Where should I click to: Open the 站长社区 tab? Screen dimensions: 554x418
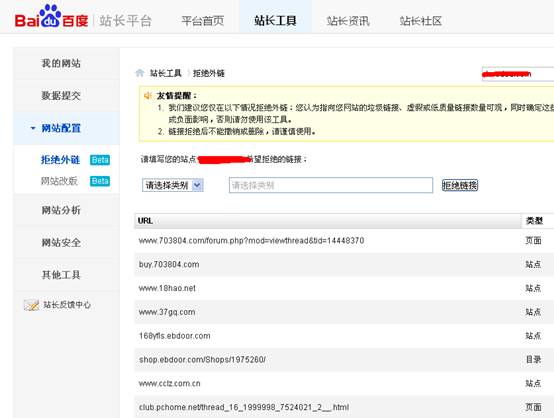[x=420, y=21]
